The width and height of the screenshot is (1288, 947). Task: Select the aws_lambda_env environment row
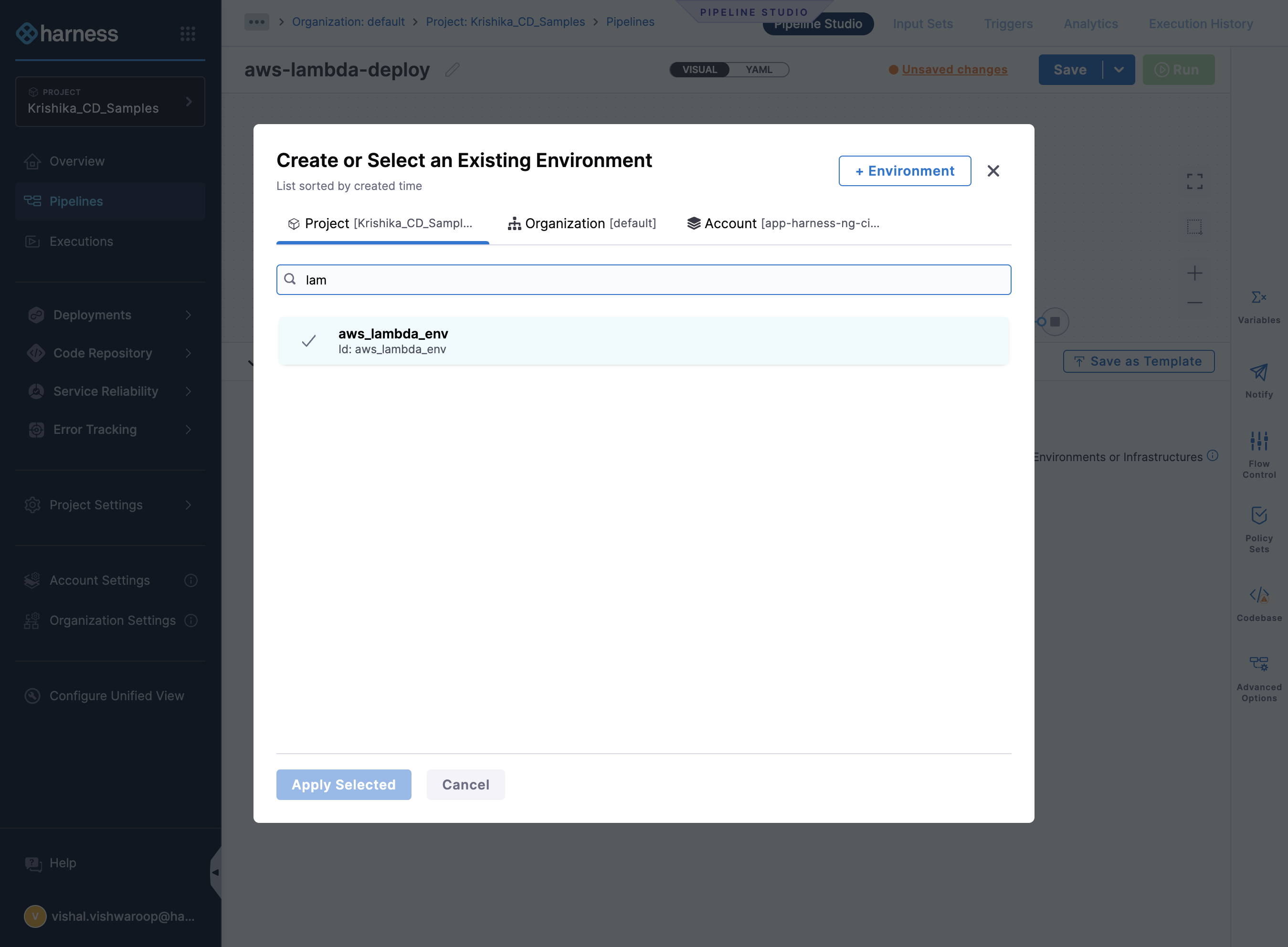point(643,341)
